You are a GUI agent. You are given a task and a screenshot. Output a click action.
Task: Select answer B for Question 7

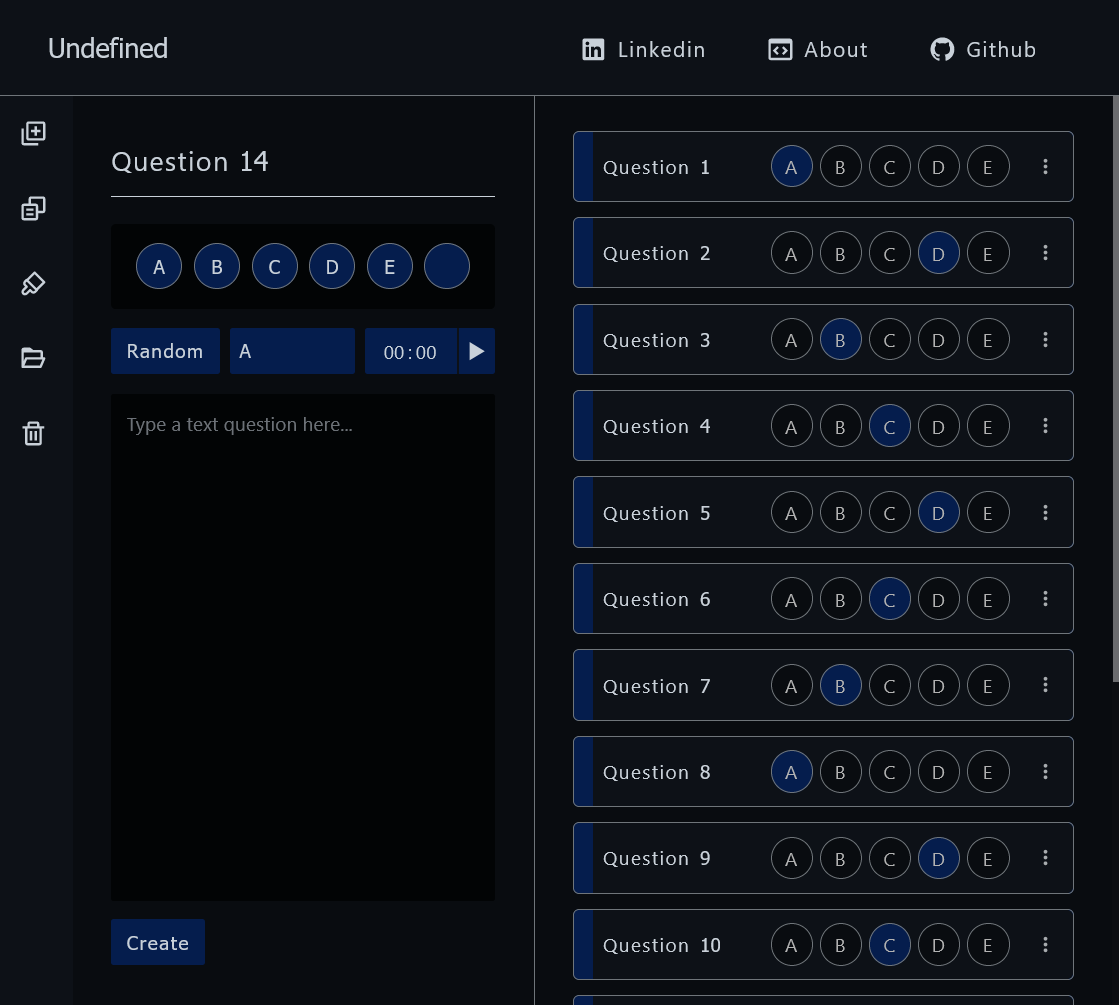841,685
